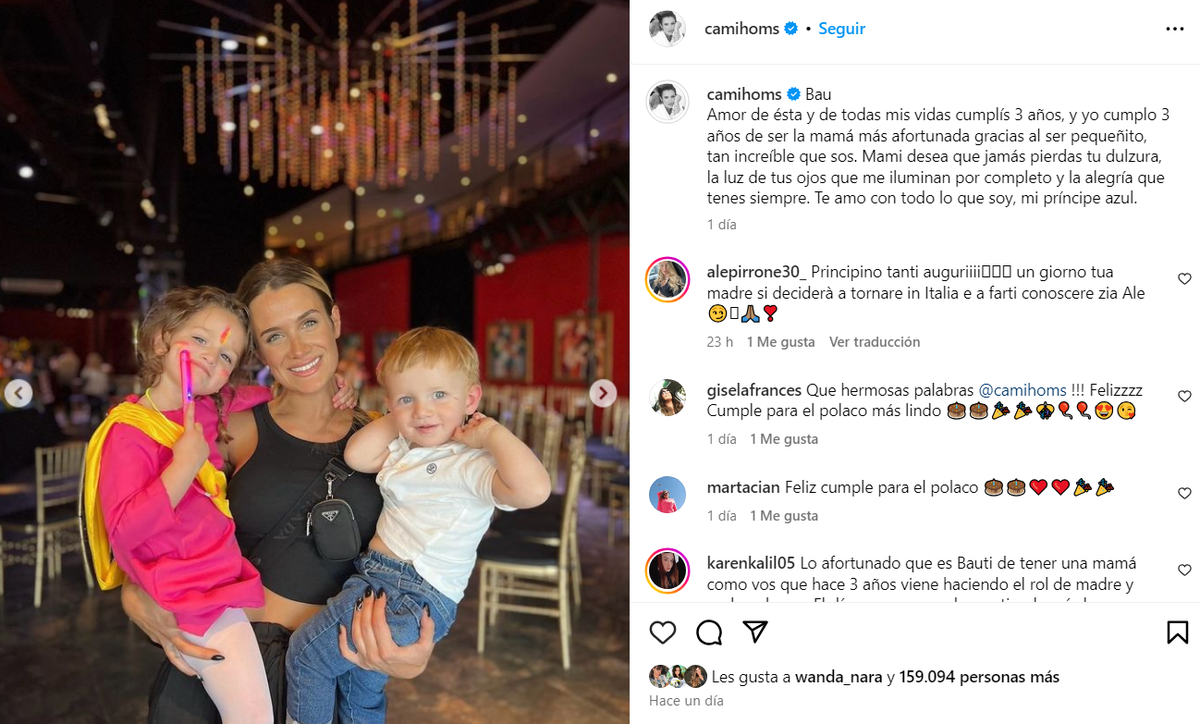
Task: Like giselafrances comment heart
Action: [x=1184, y=396]
